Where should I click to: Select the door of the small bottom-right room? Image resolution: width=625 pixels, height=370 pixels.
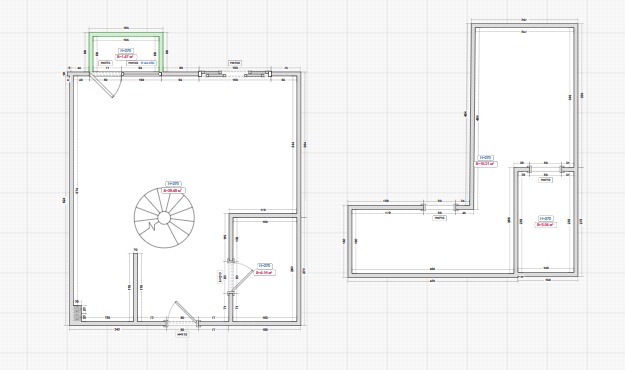(x=239, y=278)
